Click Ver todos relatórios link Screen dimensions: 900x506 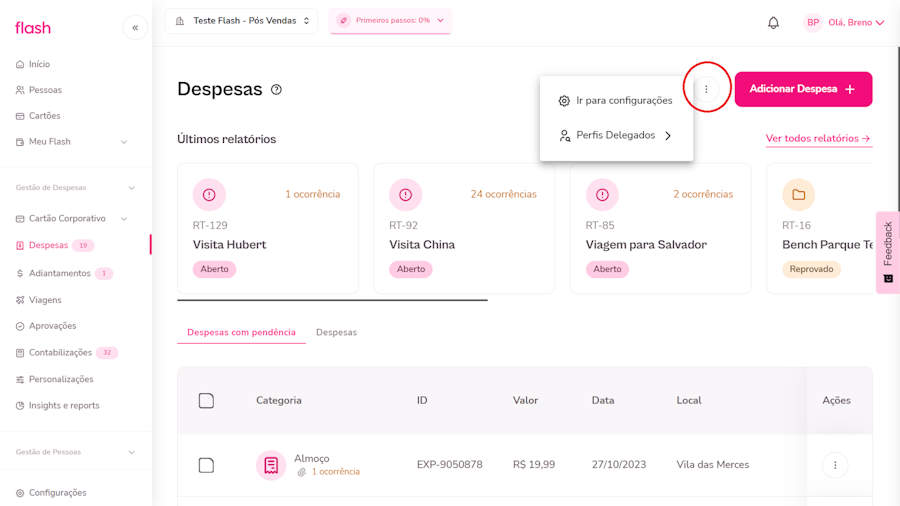(x=818, y=139)
